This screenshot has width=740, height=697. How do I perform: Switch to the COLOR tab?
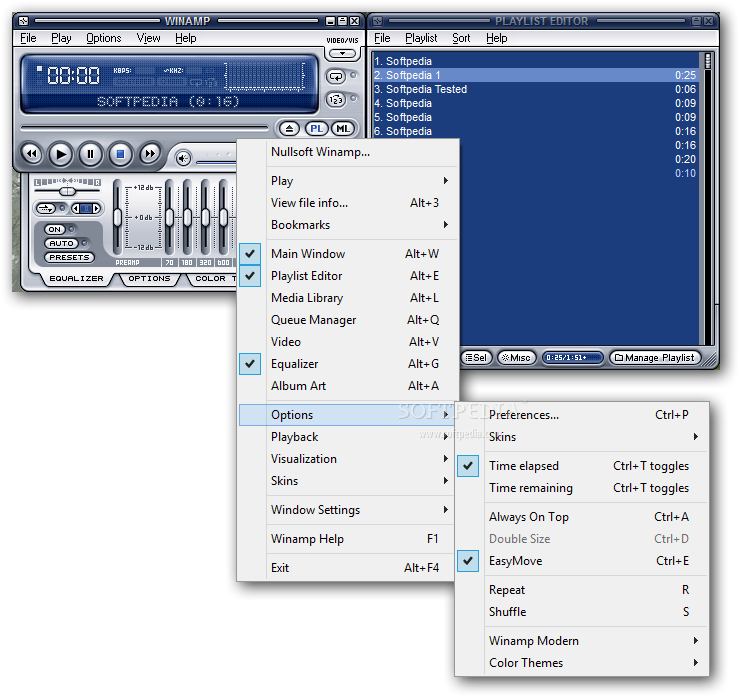[x=210, y=278]
